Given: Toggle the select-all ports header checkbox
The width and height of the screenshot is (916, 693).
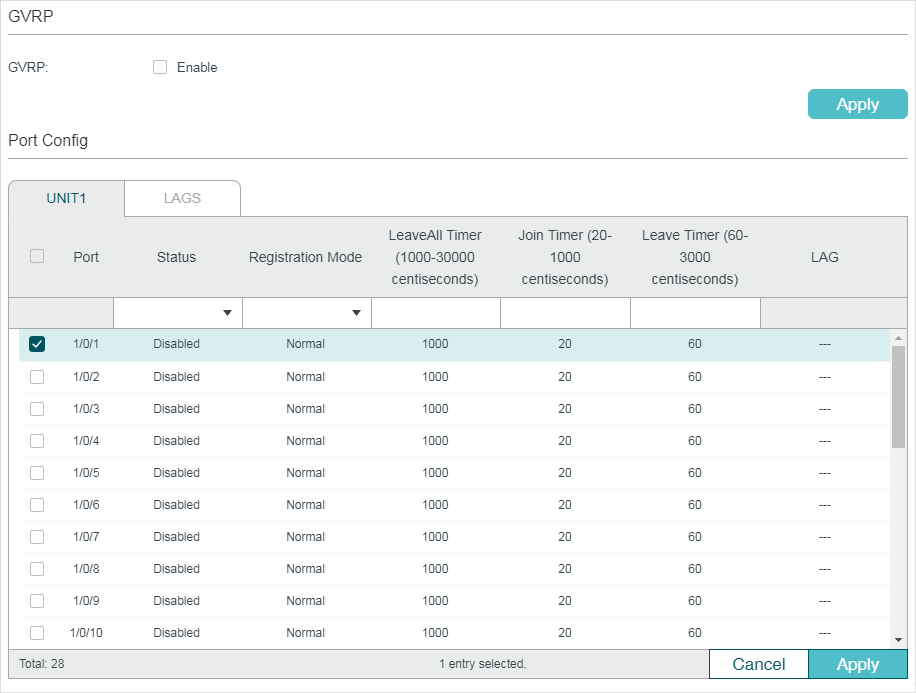Looking at the screenshot, I should click(x=37, y=257).
